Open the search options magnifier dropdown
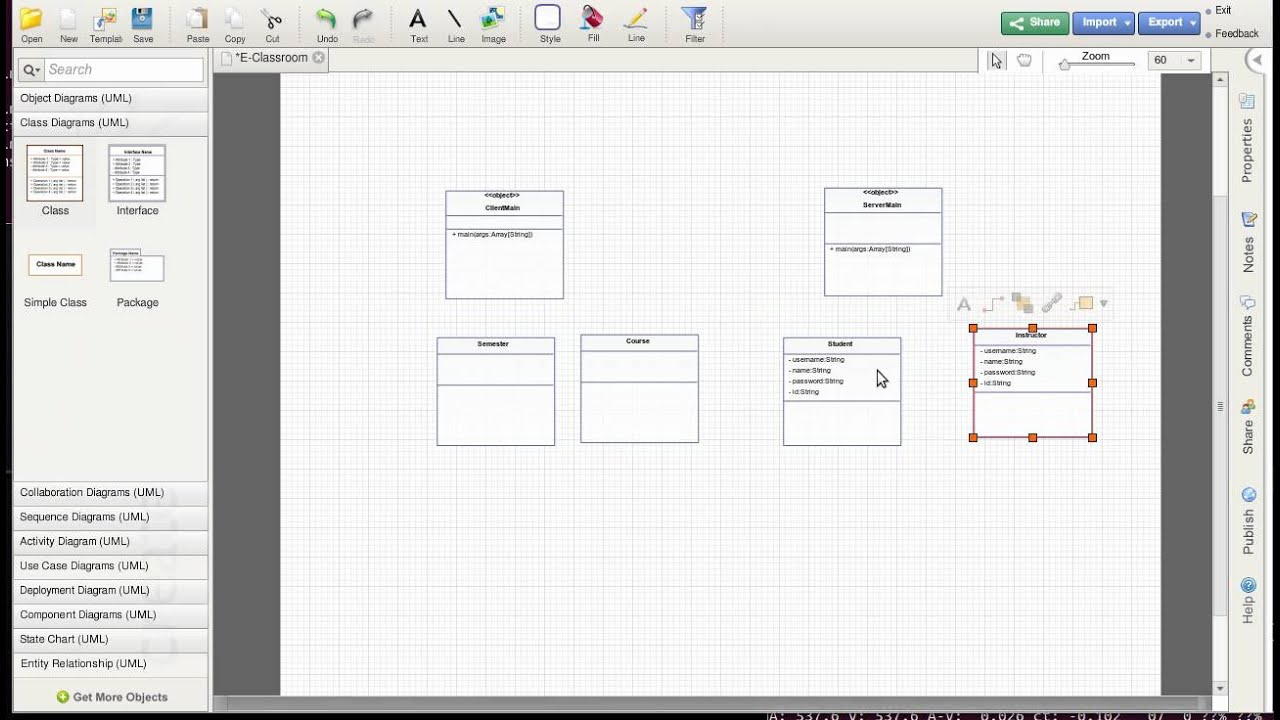The width and height of the screenshot is (1280, 720). click(31, 70)
